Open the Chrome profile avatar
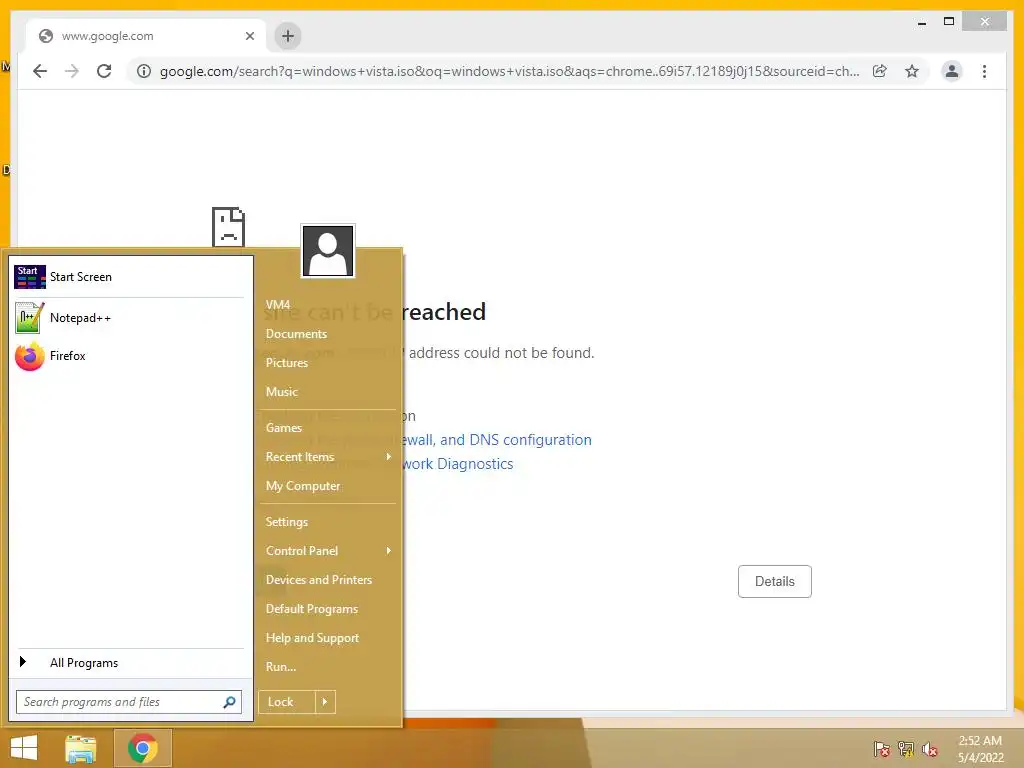The width and height of the screenshot is (1024, 768). coord(952,71)
